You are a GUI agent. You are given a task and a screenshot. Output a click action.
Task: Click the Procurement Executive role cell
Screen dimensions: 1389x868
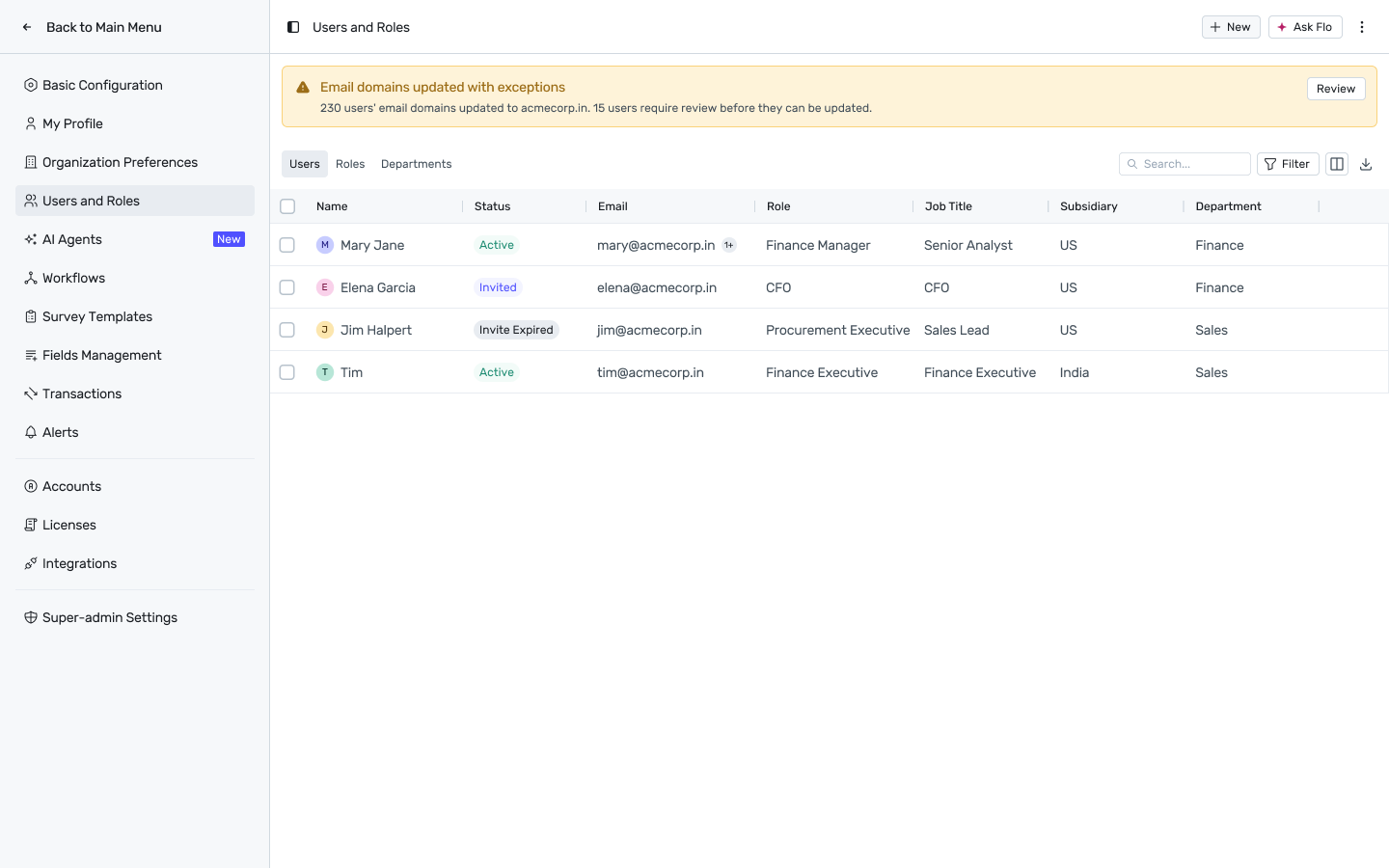(837, 330)
